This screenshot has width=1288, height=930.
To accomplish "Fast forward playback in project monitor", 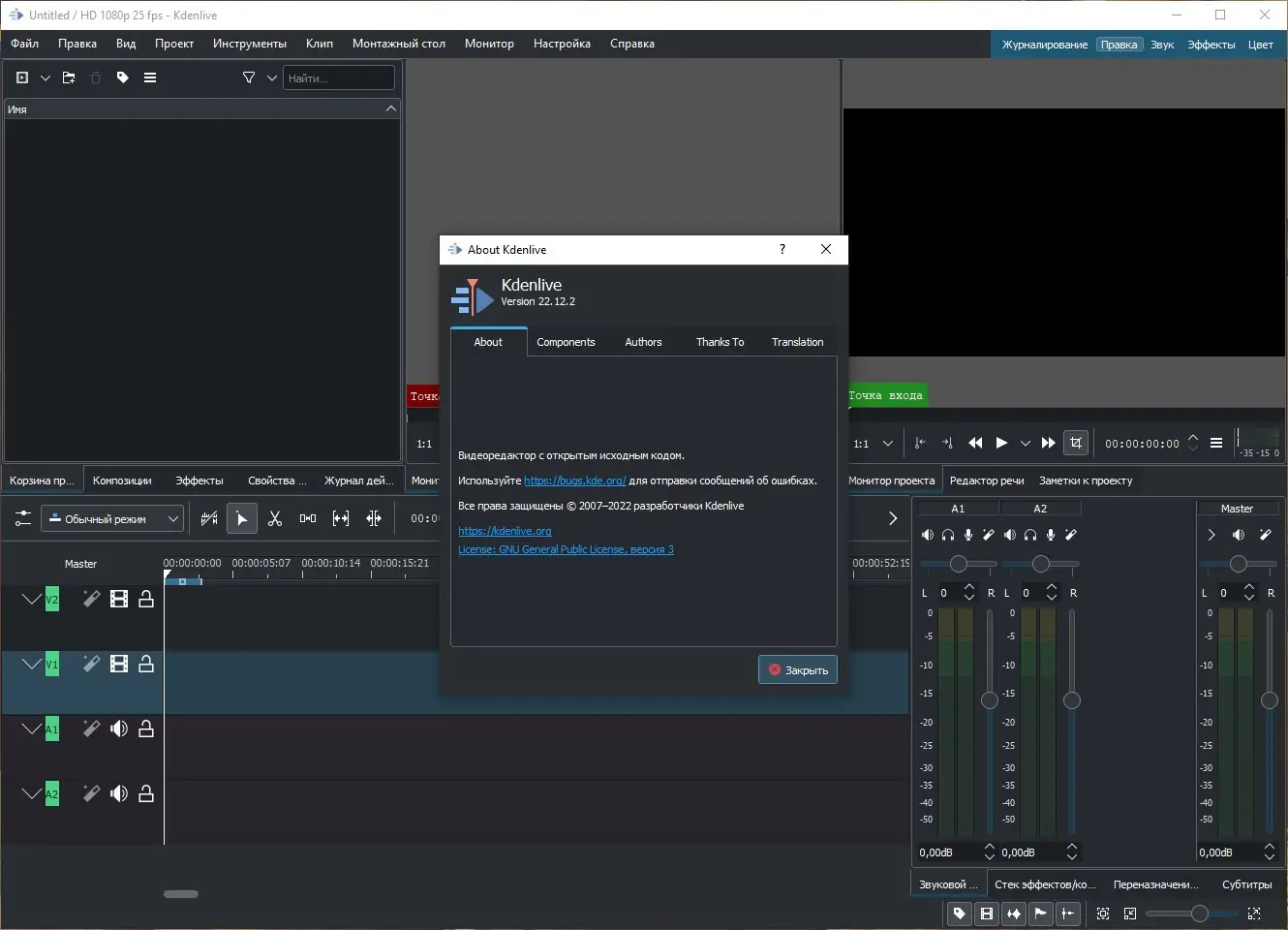I will coord(1048,443).
